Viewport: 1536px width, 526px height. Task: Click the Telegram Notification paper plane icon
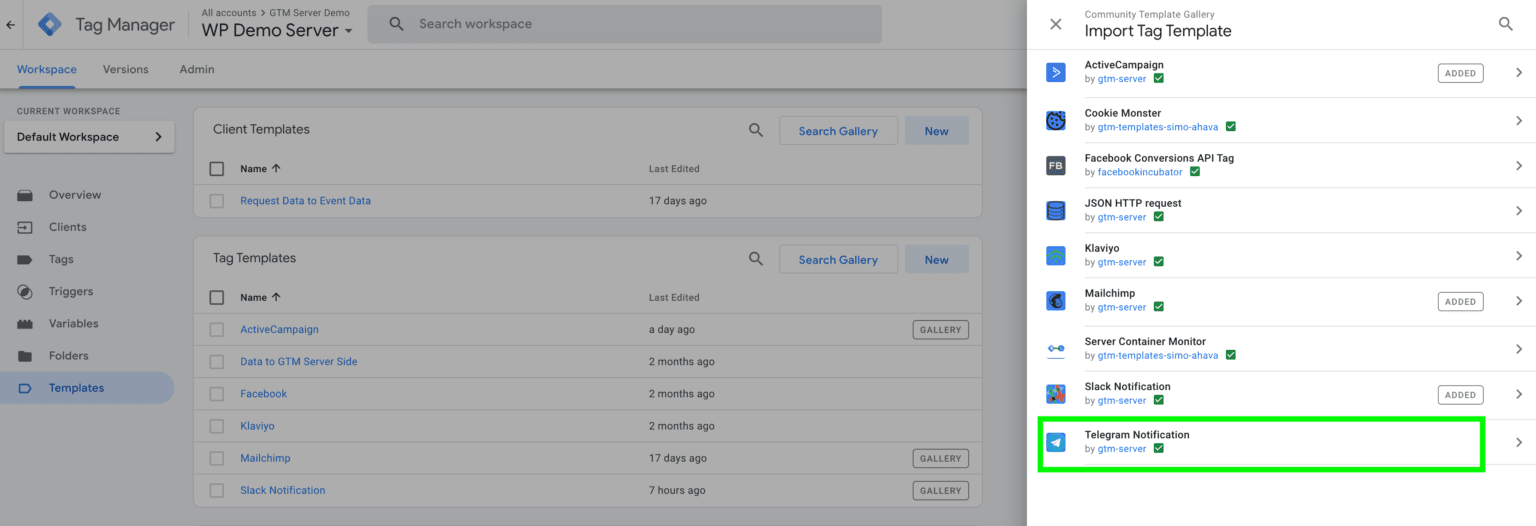1056,442
